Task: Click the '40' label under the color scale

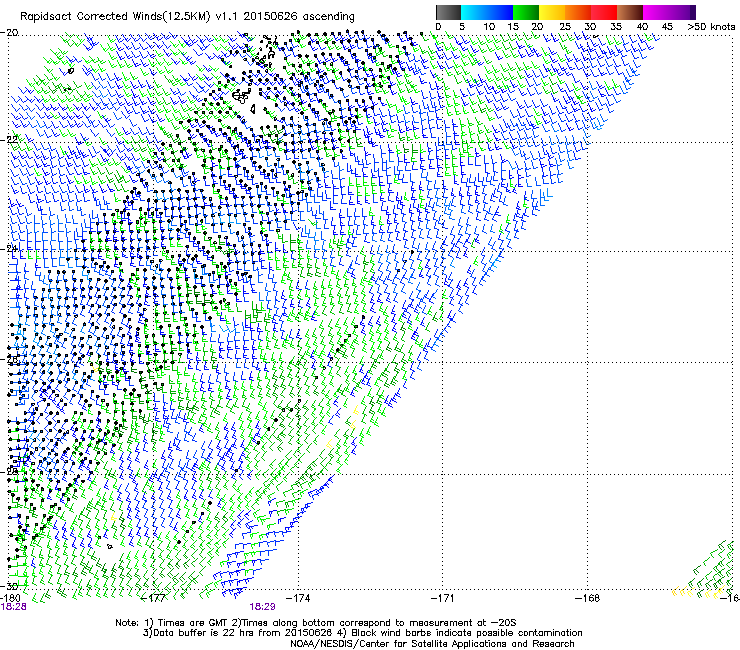Action: pos(642,27)
